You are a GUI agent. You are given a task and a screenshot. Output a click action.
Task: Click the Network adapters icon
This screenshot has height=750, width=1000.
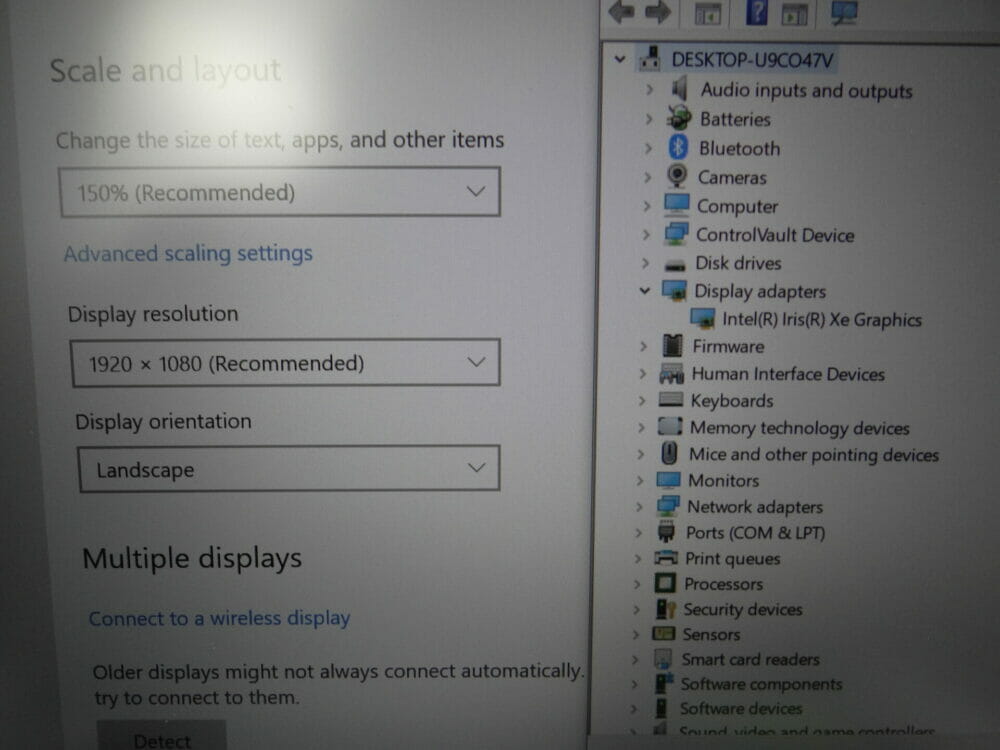[x=668, y=506]
